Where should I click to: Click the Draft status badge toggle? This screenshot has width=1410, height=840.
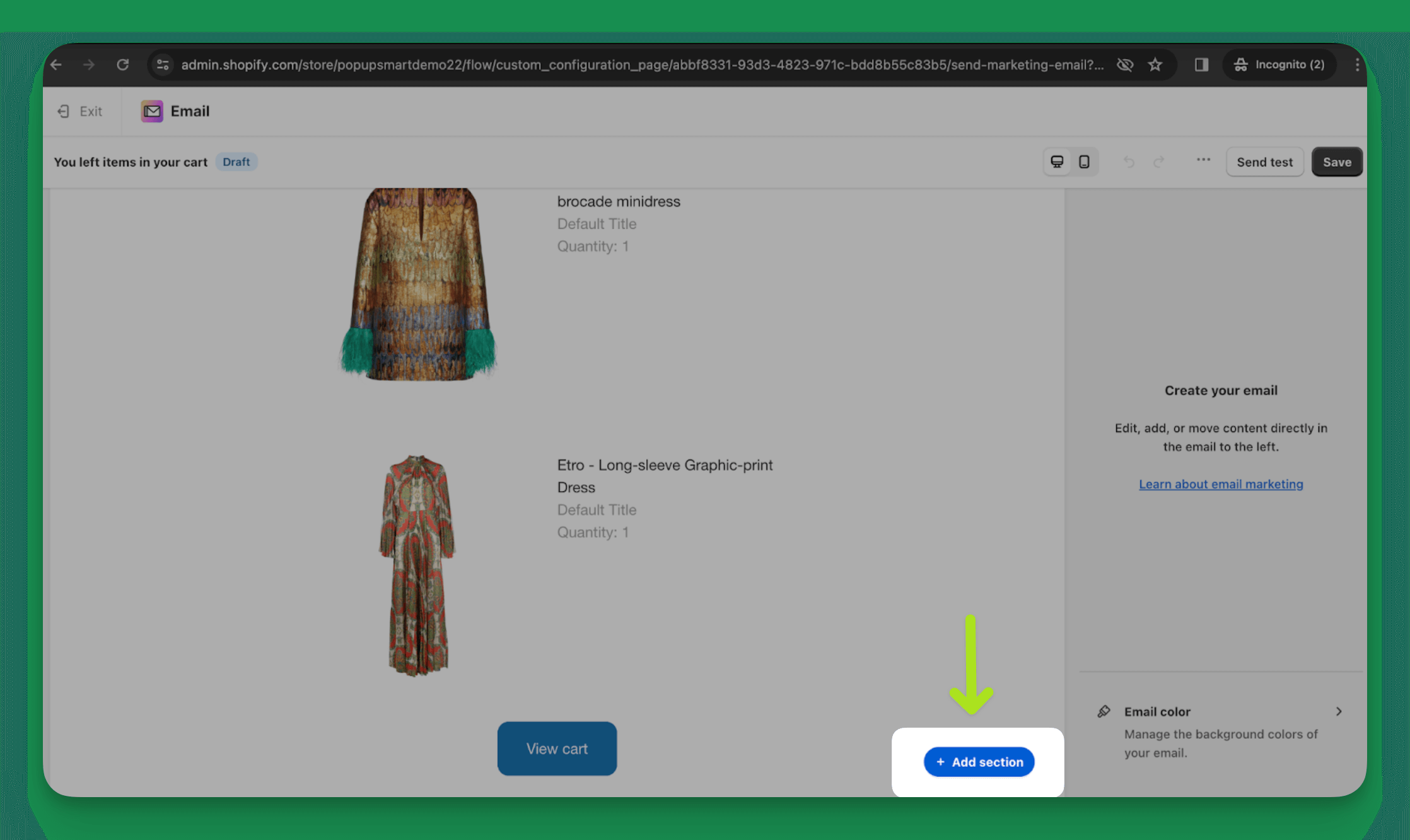236,161
